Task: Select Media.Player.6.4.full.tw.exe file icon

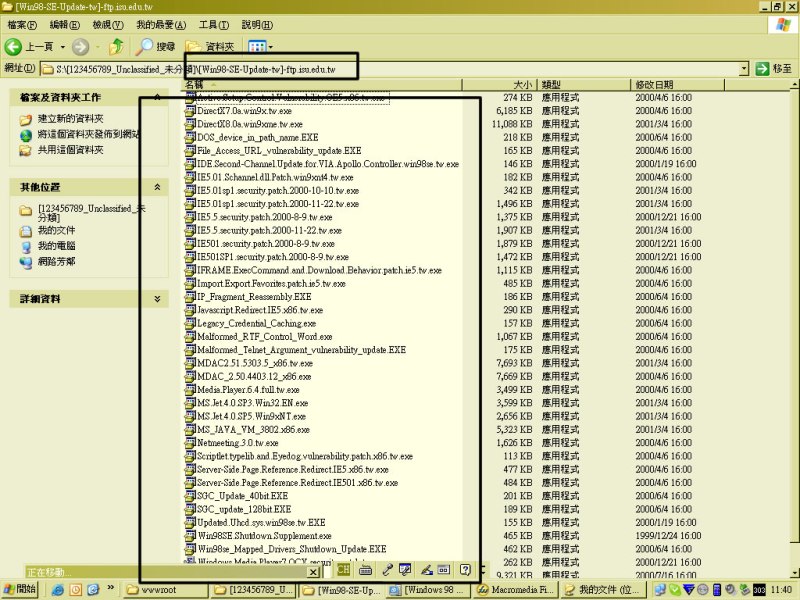Action: pos(190,390)
